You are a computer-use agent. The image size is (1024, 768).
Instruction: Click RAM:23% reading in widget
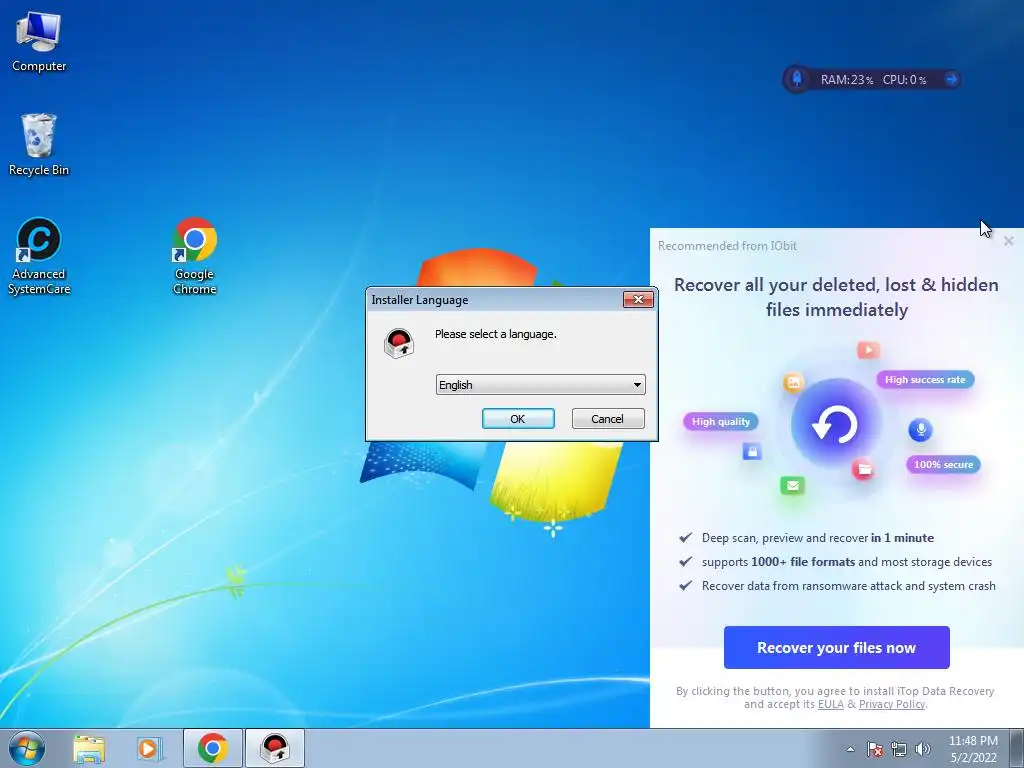pos(846,80)
